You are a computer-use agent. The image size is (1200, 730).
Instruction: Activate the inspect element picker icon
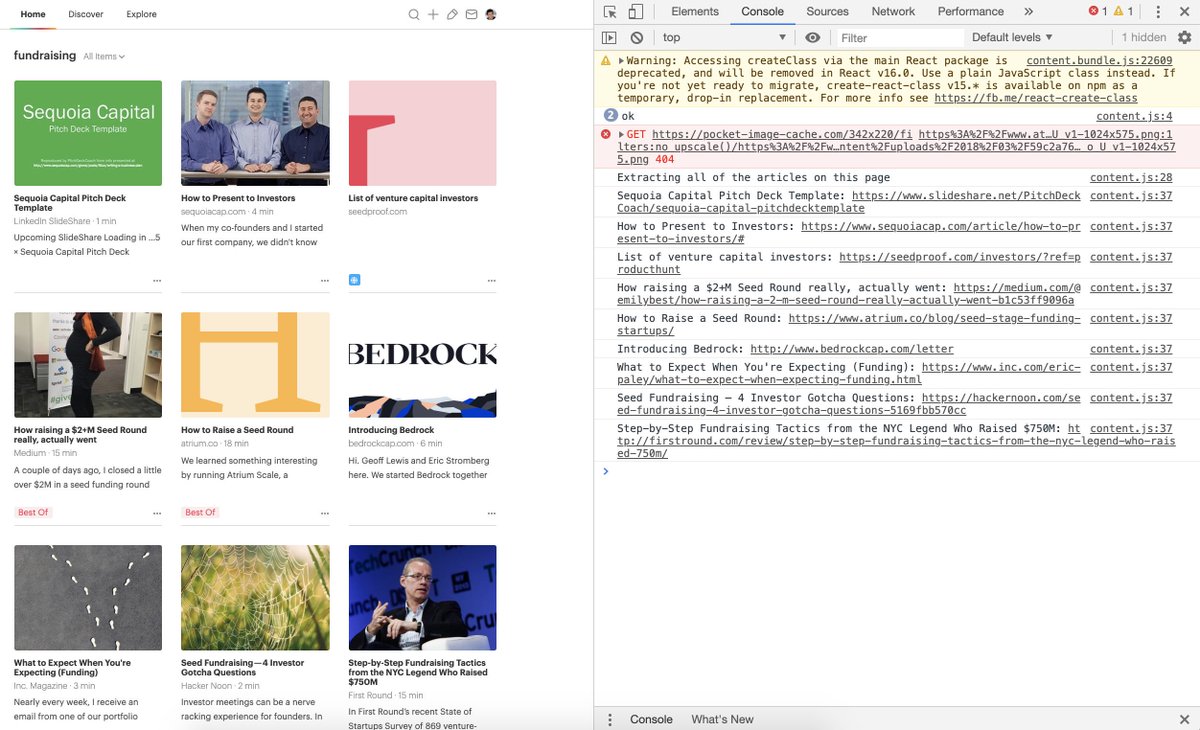coord(609,12)
